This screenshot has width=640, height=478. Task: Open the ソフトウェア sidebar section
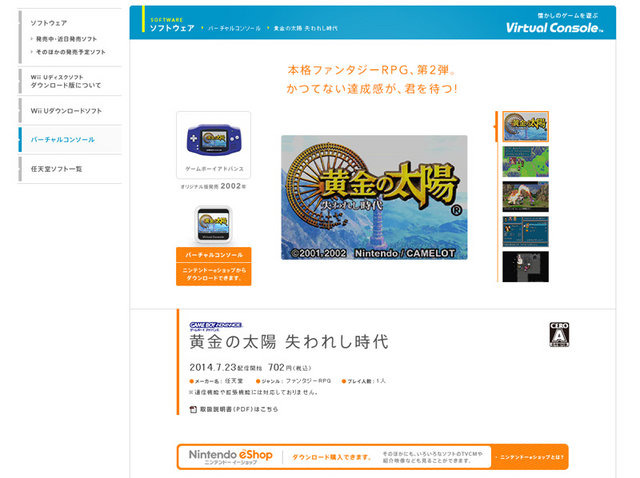49,23
